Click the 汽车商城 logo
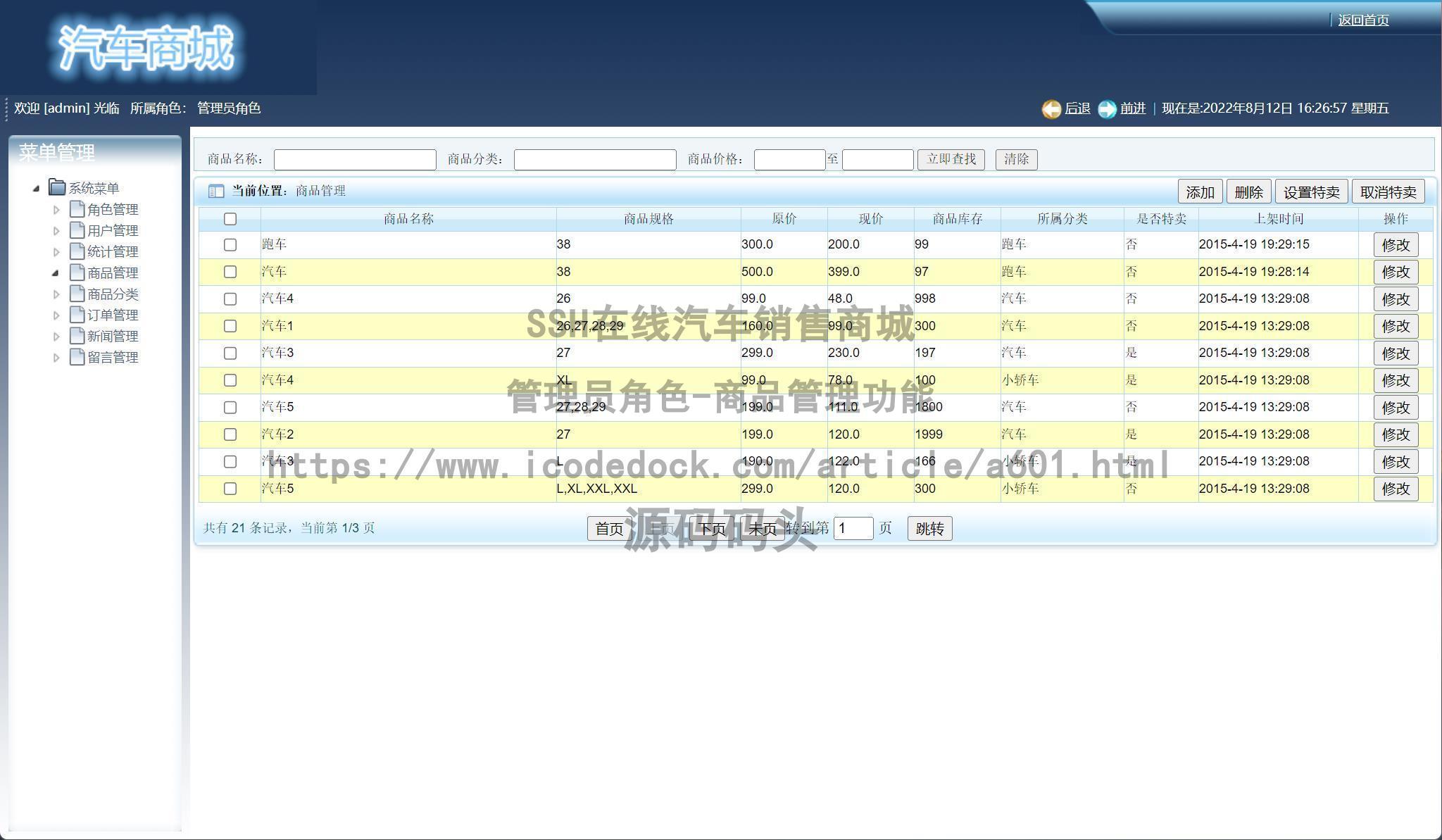This screenshot has width=1442, height=840. [146, 48]
